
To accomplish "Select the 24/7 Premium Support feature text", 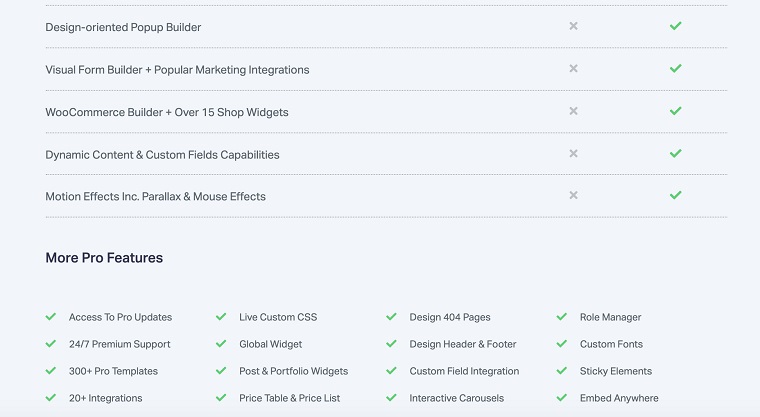I will (x=119, y=344).
